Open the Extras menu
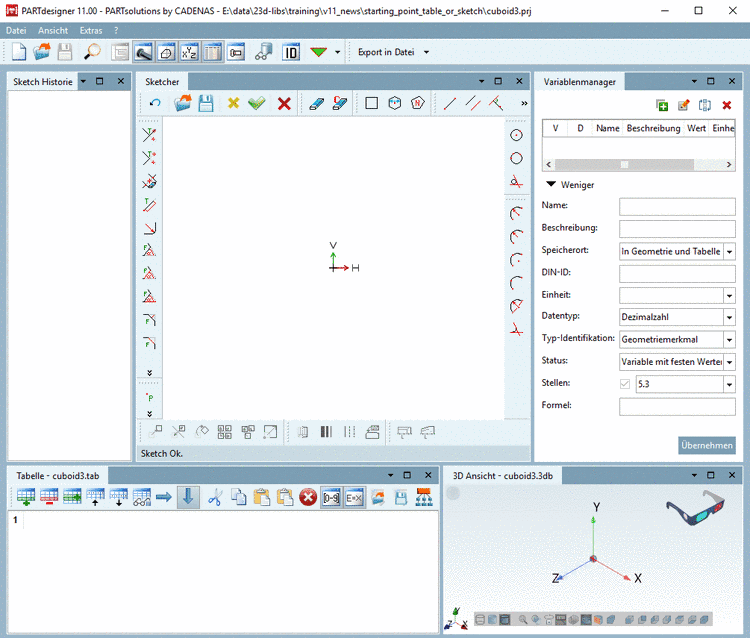This screenshot has width=750, height=638. (x=91, y=31)
